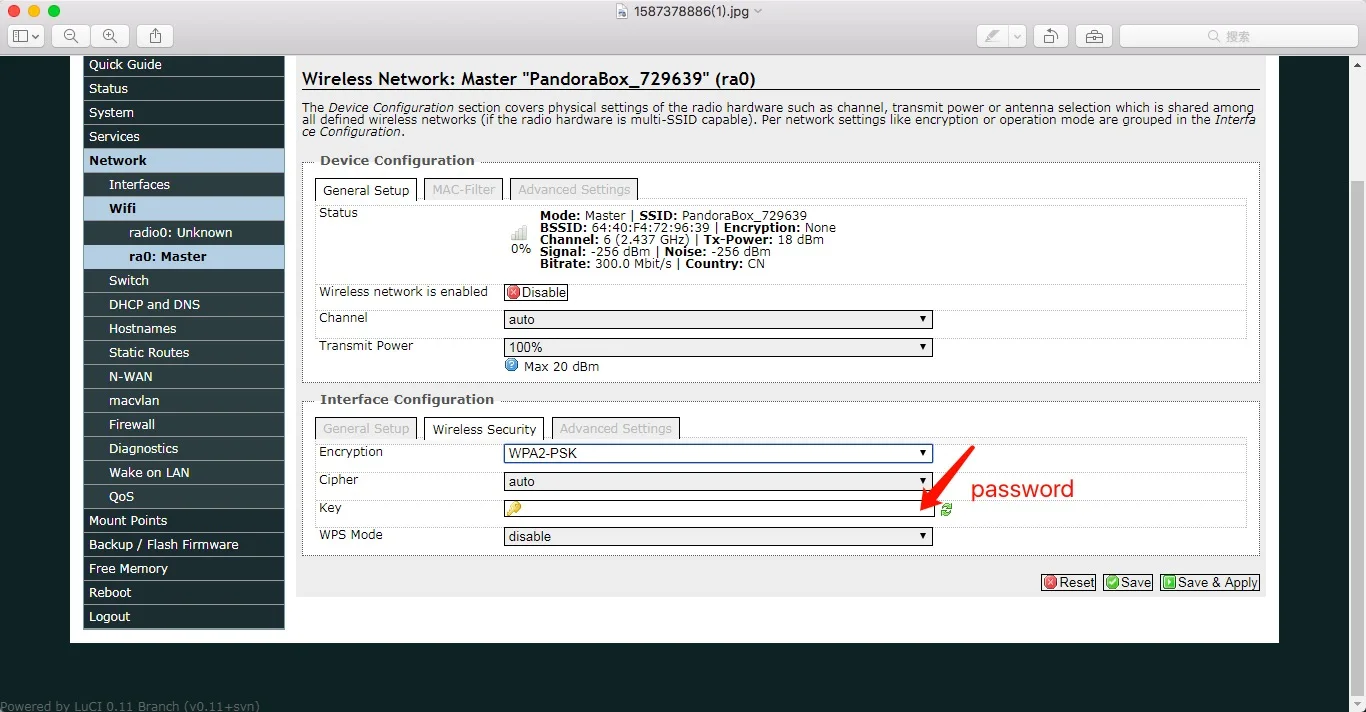Reveal password with the key icon
The image size is (1366, 712).
[x=513, y=509]
